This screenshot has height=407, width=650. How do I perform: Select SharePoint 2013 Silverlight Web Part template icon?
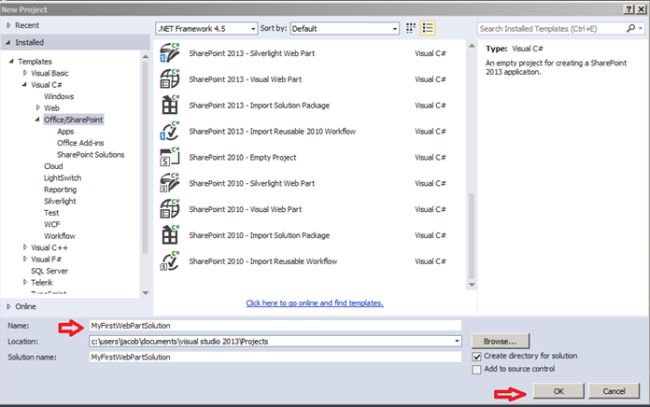pyautogui.click(x=170, y=53)
